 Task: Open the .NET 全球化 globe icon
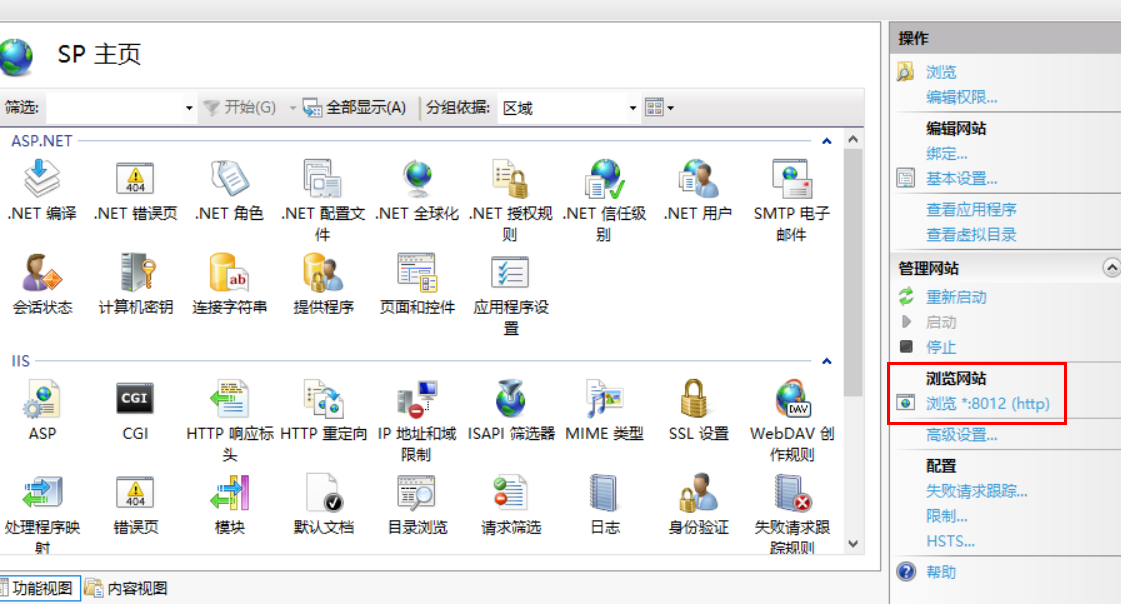417,179
